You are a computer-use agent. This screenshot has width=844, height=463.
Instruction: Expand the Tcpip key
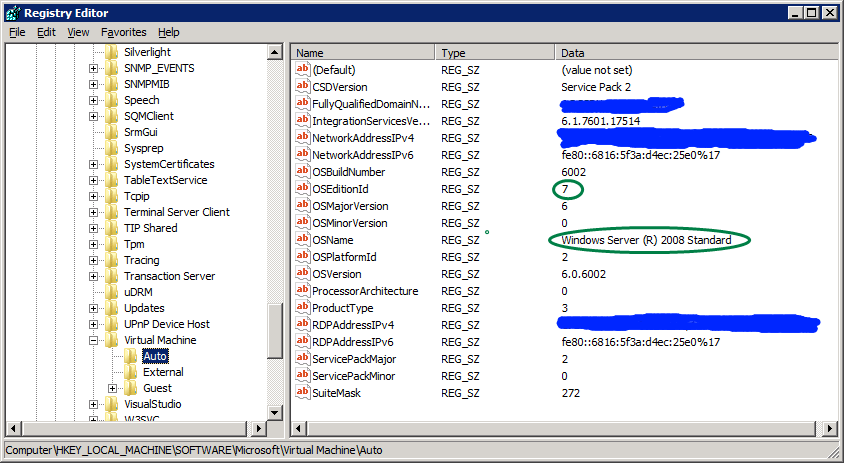(x=94, y=197)
